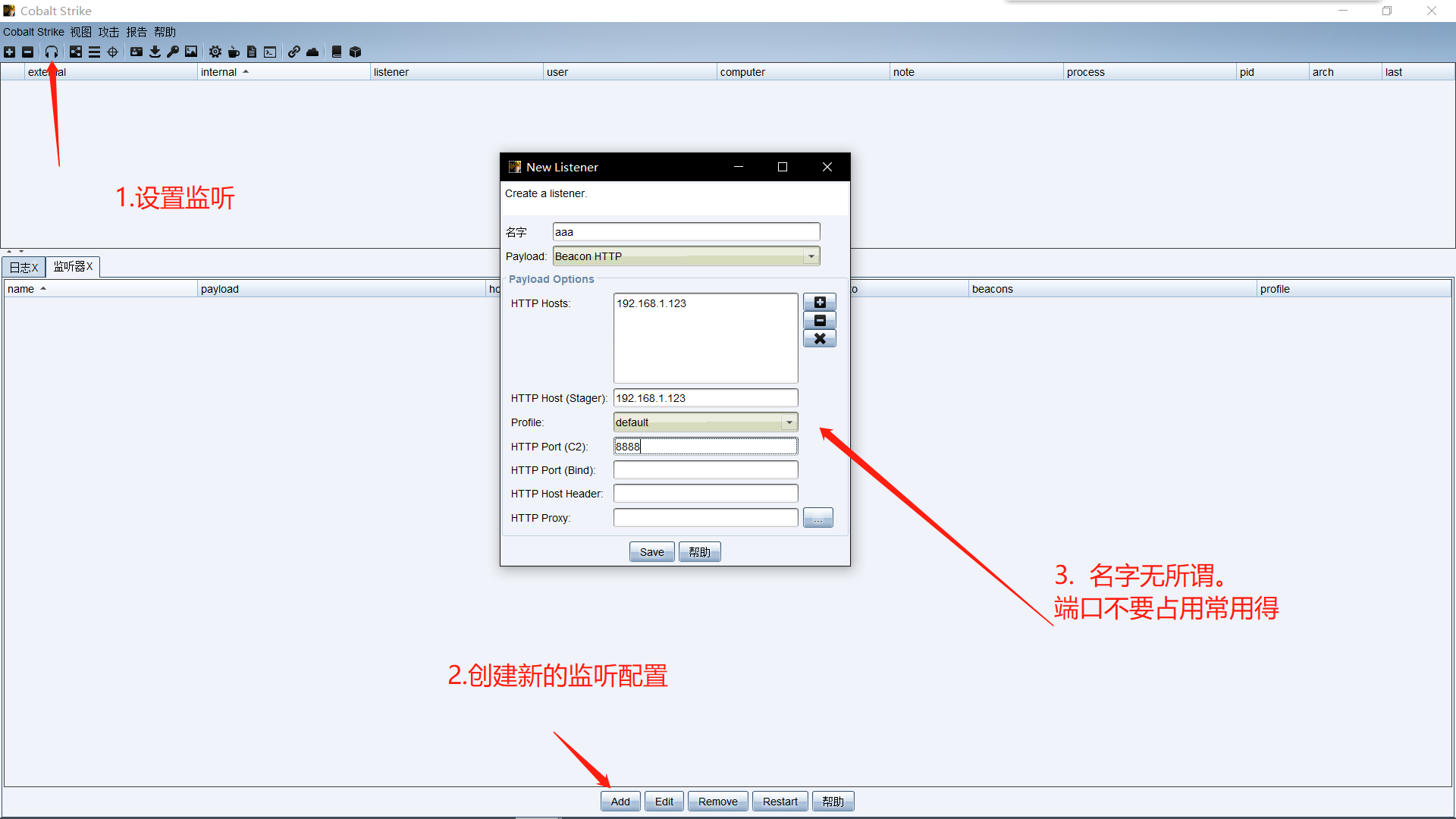Clear HTTP hosts with the X button
The image size is (1456, 819).
pyautogui.click(x=819, y=339)
